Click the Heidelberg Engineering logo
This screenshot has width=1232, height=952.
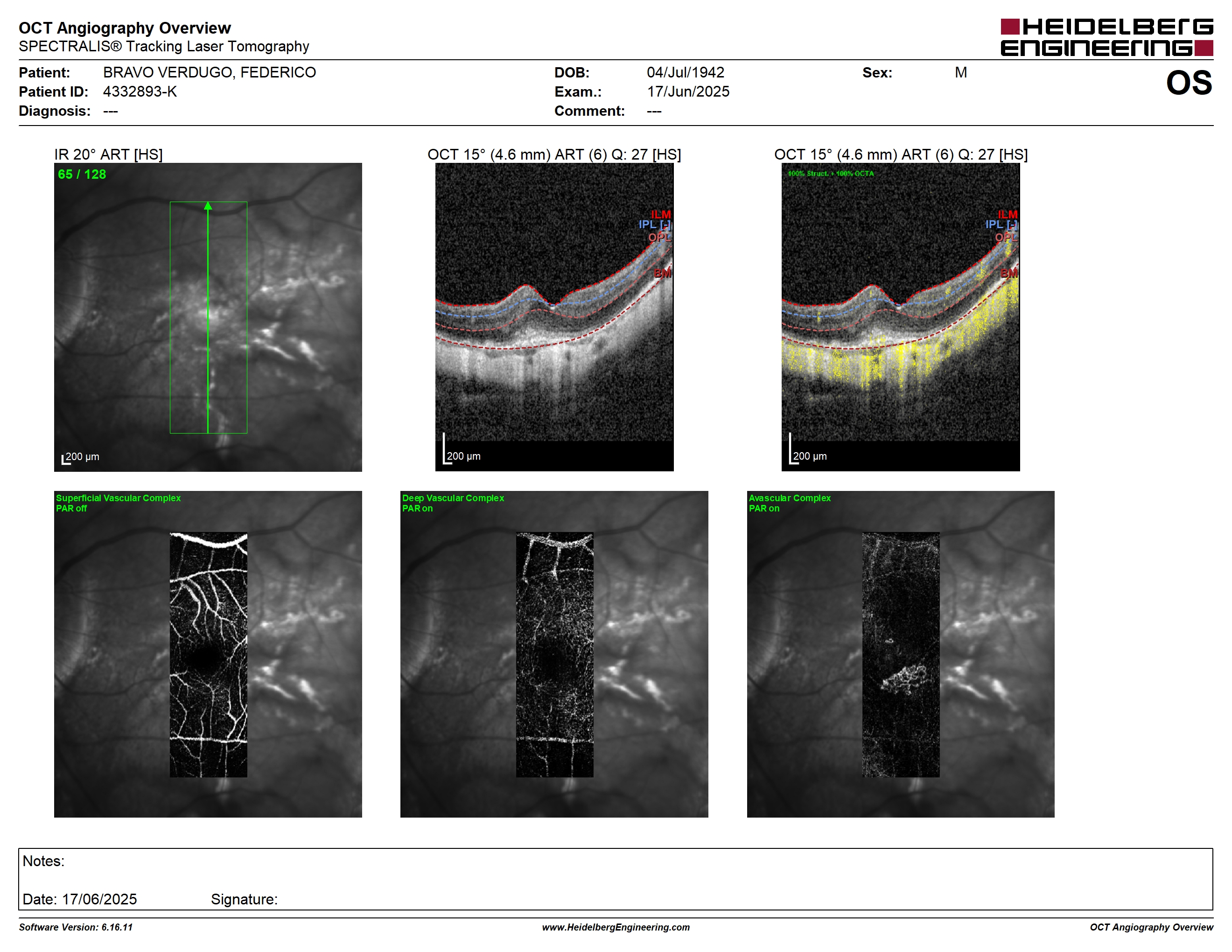(1106, 37)
